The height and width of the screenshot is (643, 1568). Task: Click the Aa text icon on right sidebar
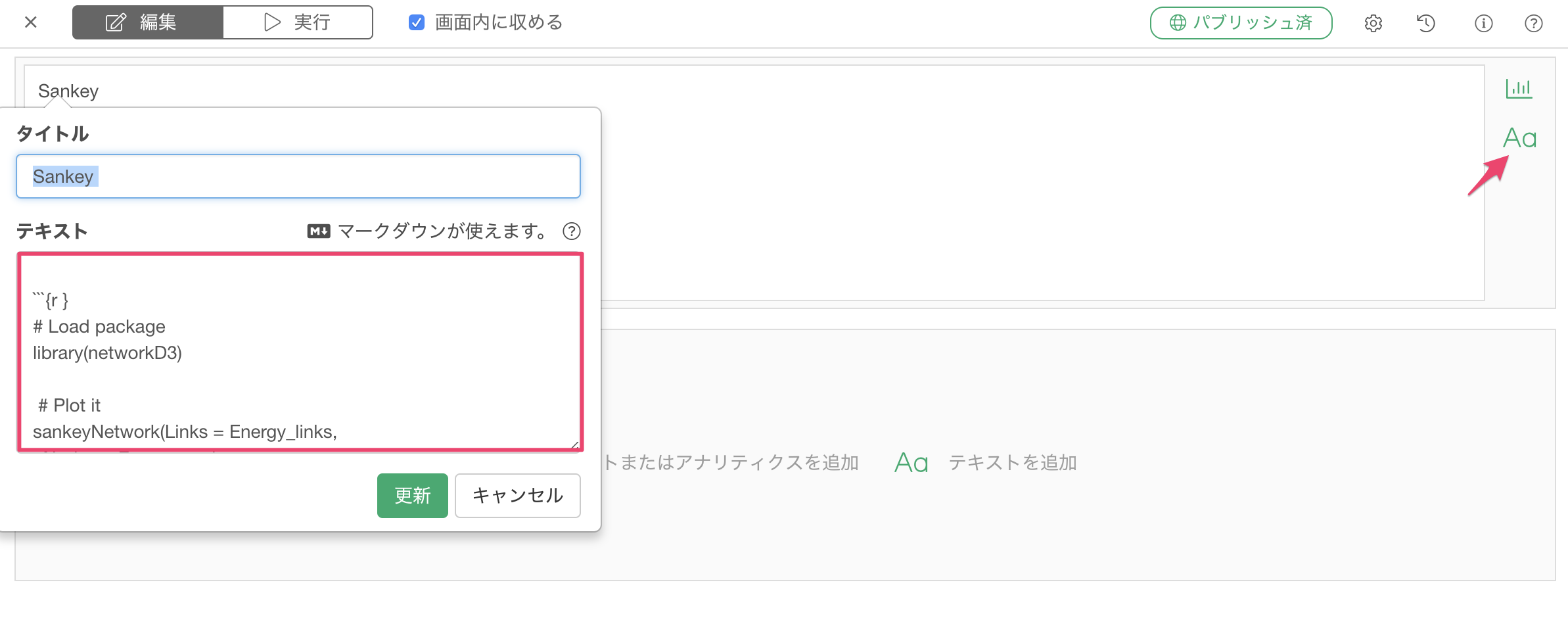tap(1519, 138)
